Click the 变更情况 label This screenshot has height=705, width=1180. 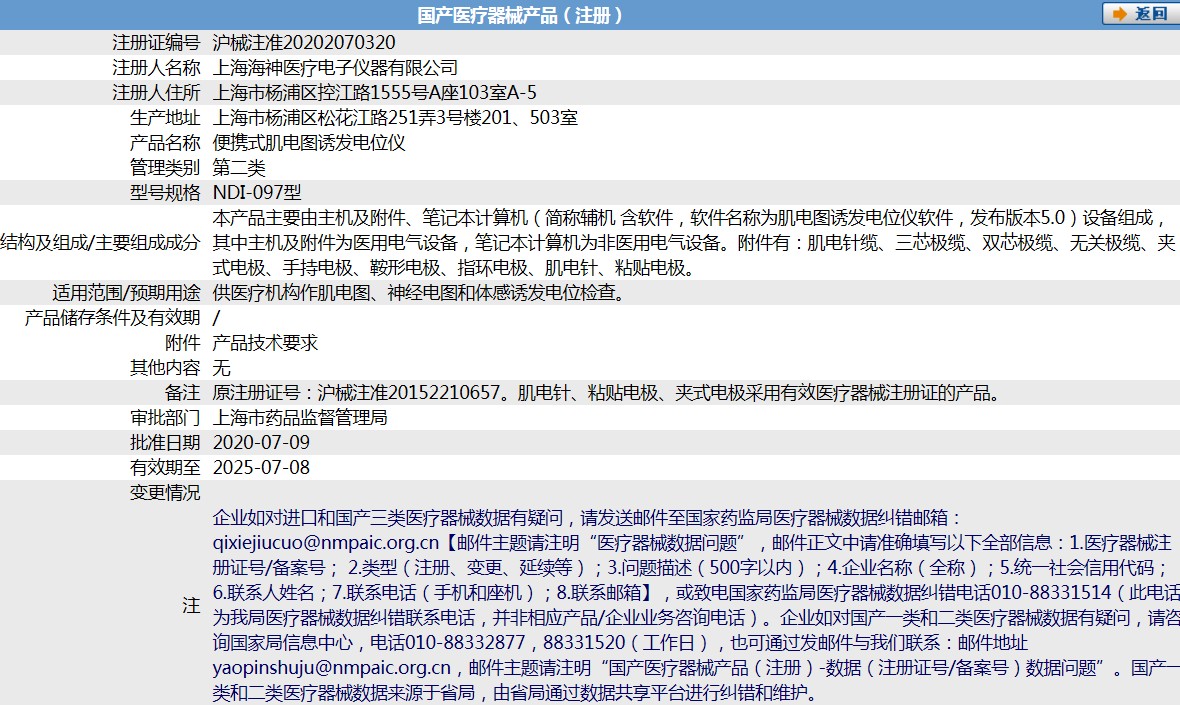coord(166,492)
